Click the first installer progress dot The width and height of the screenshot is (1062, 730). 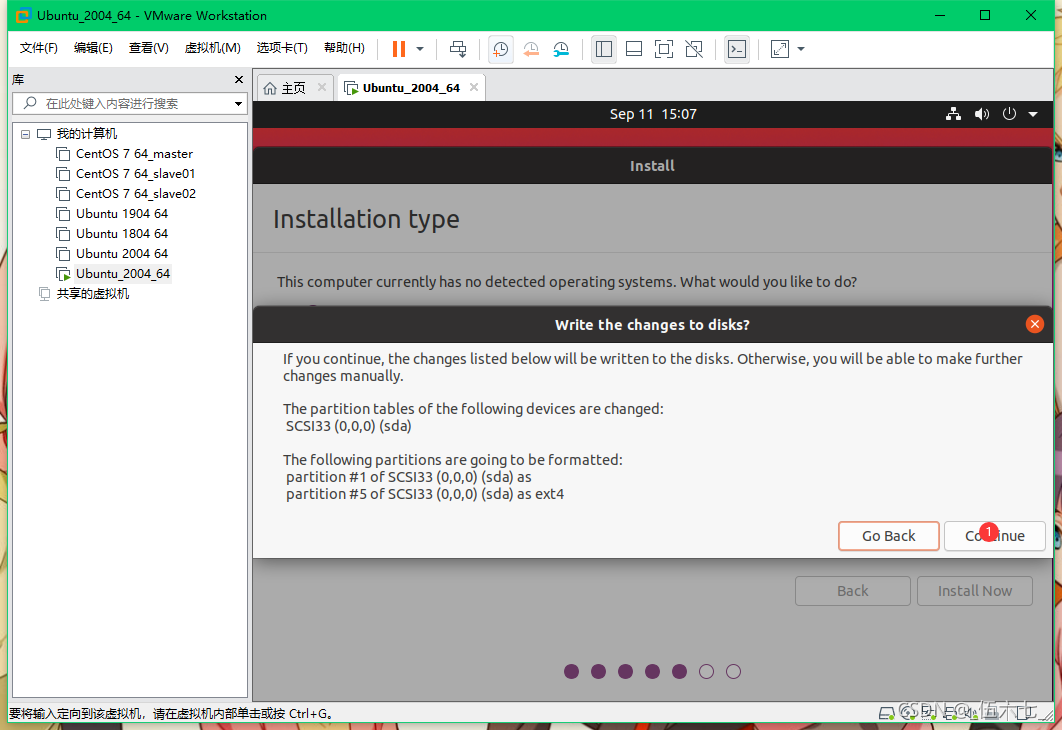572,671
